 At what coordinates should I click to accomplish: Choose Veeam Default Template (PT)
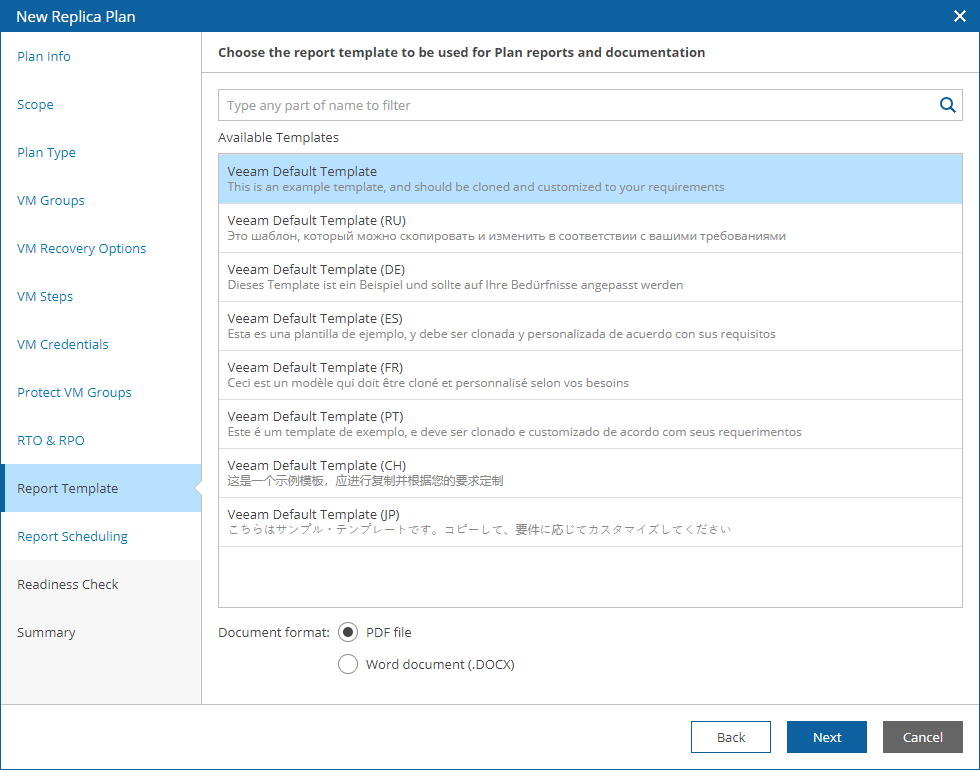590,424
